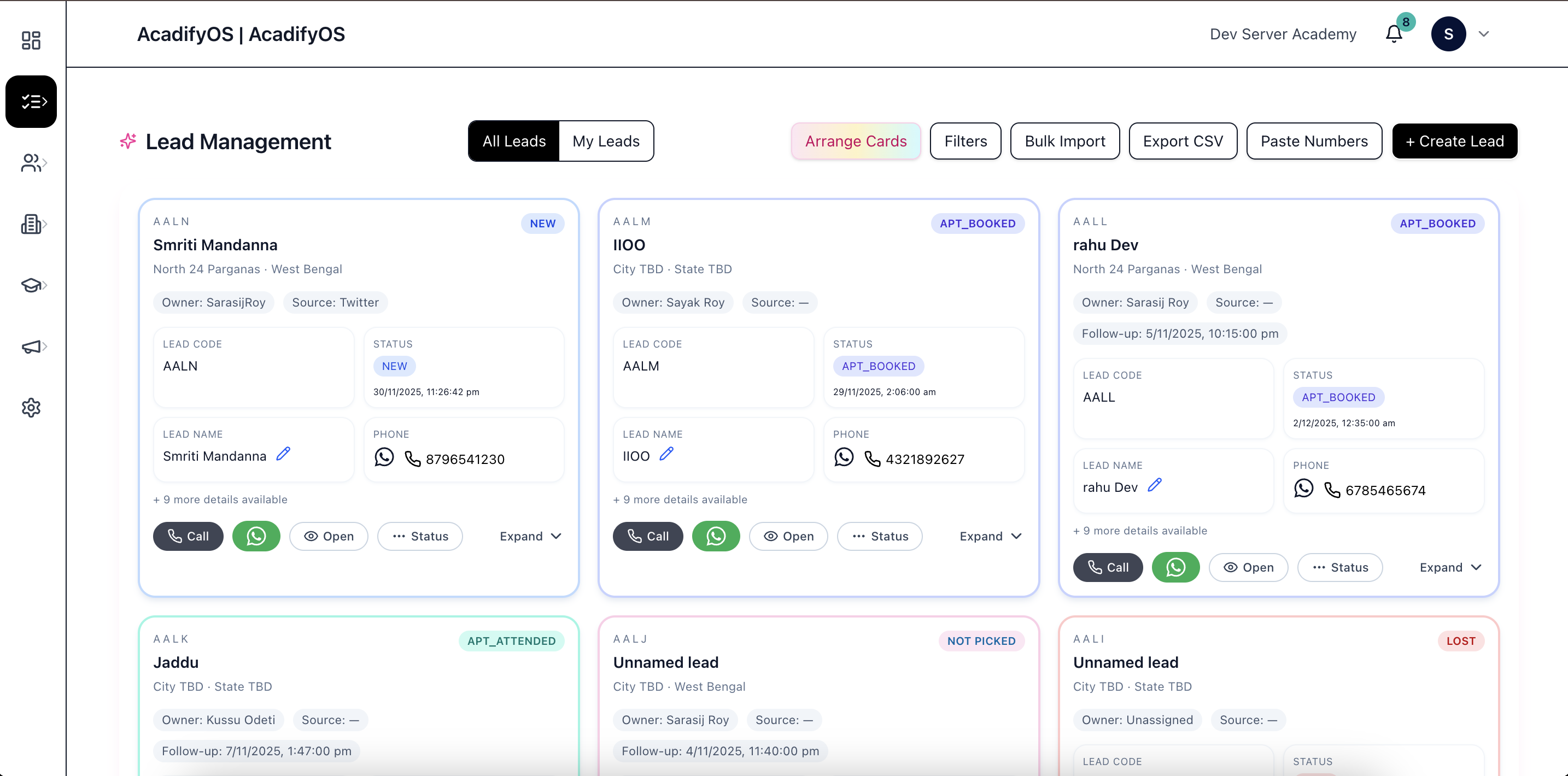Click the AcadifyOS | AcadifyOS title

241,34
